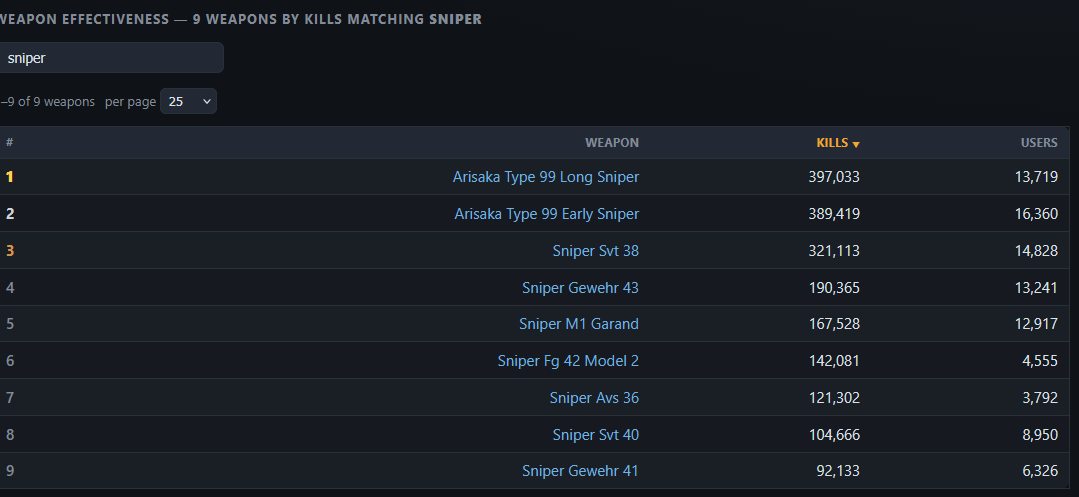Click the 92,133 kills value
The width and height of the screenshot is (1079, 497).
point(837,471)
